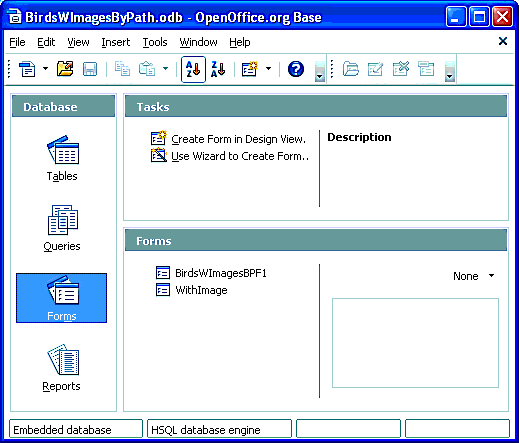Click the empty form preview box
Image resolution: width=519 pixels, height=443 pixels.
coord(415,343)
